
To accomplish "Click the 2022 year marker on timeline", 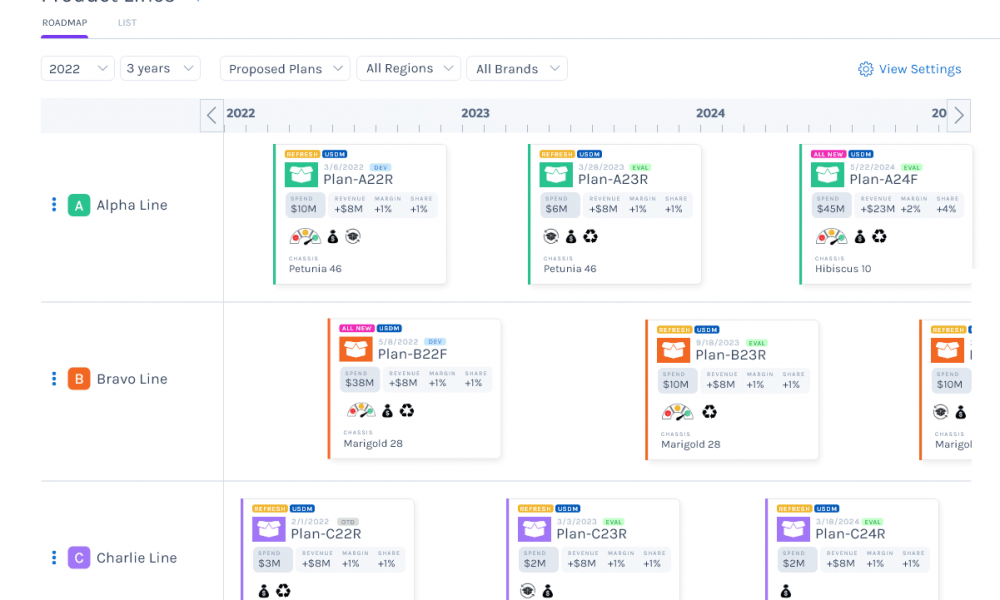I will [240, 113].
